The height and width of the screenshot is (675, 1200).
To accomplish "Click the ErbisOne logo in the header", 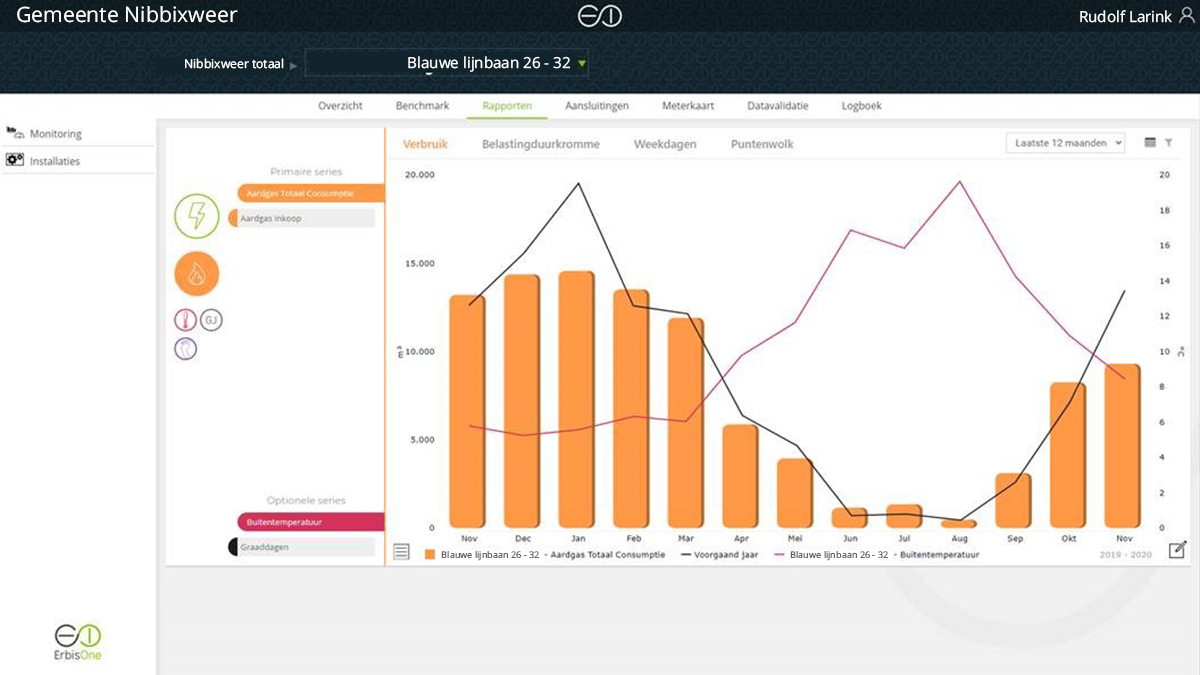I will coord(600,16).
